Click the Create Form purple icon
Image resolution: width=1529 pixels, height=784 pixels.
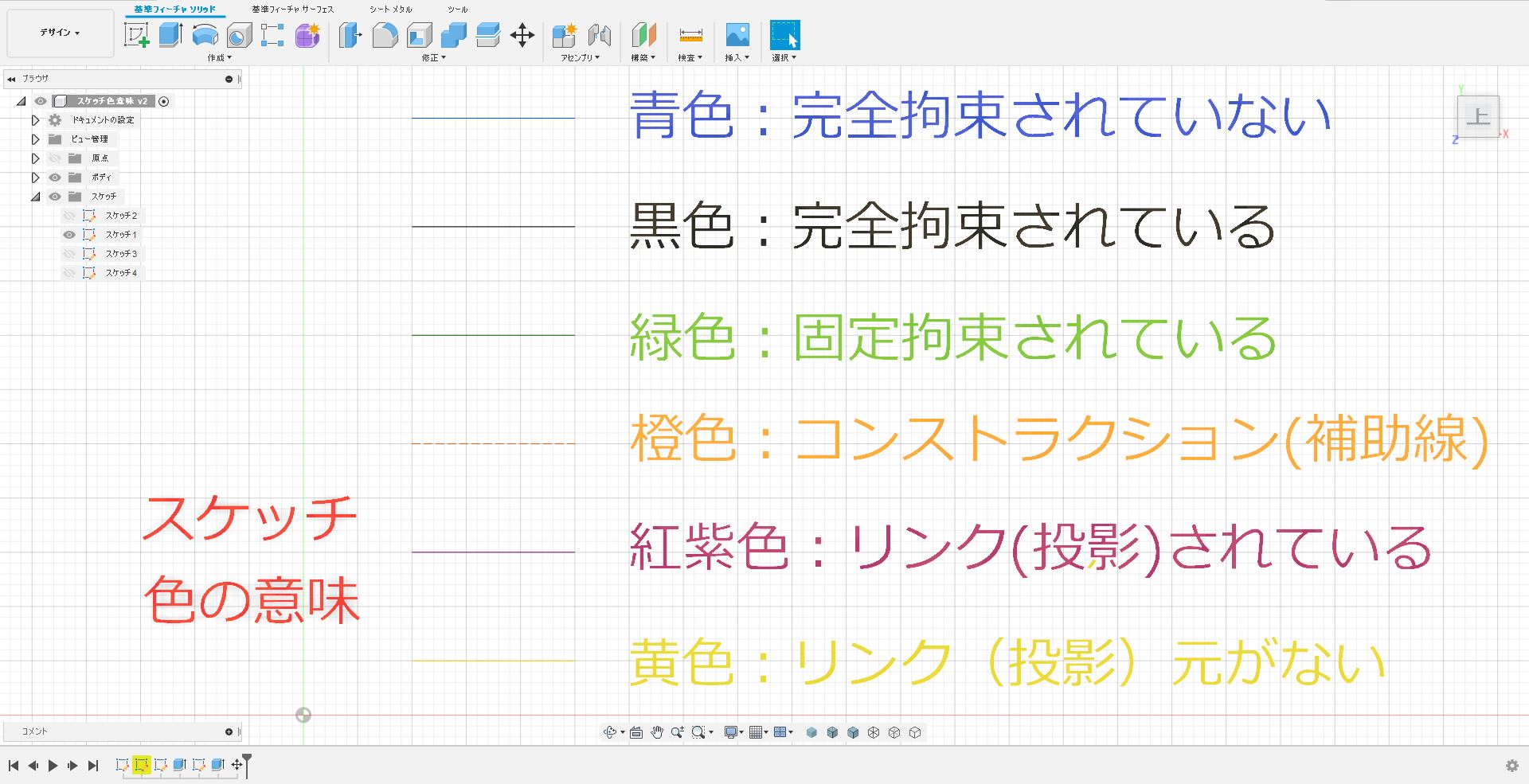pyautogui.click(x=307, y=35)
